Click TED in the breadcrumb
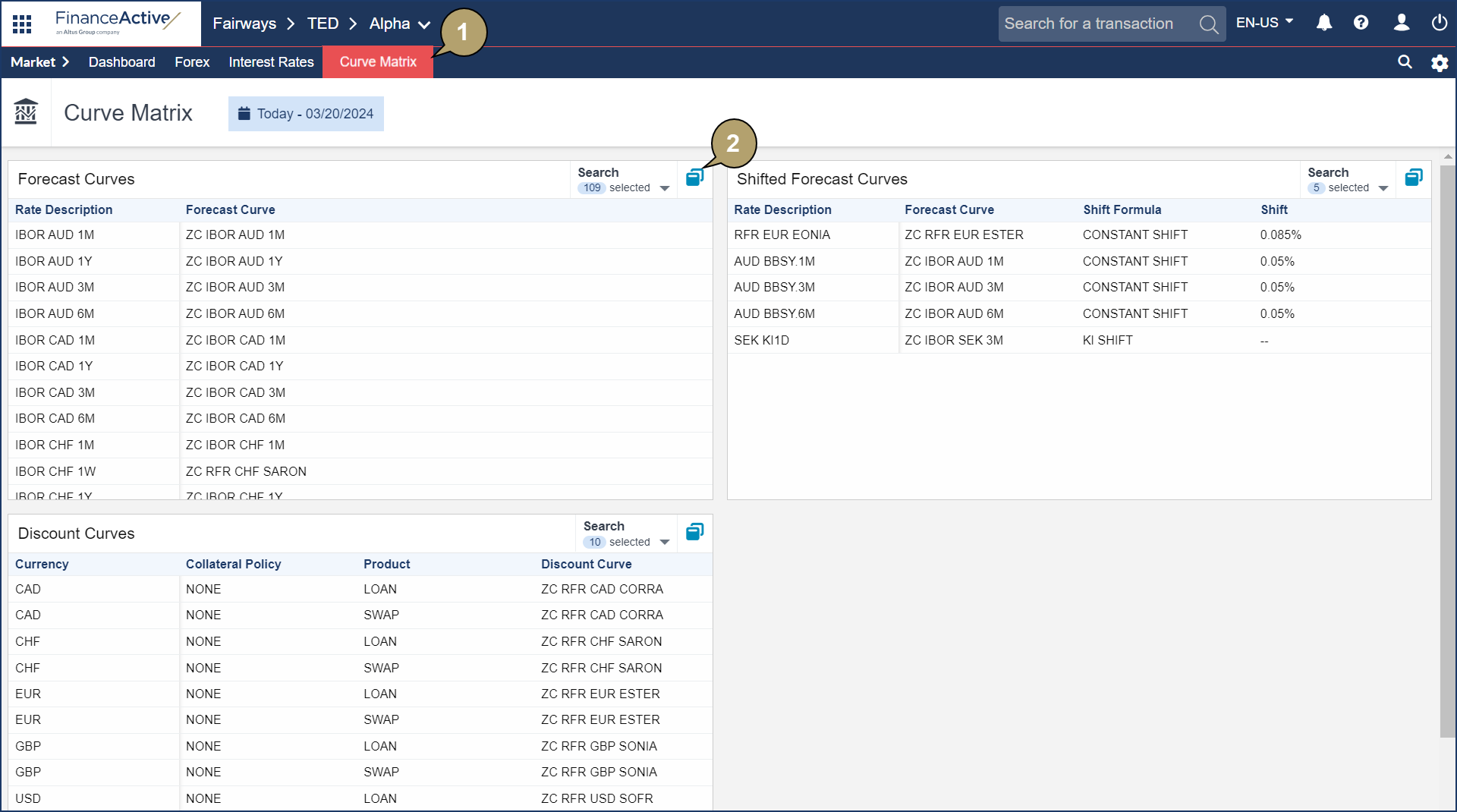 tap(323, 24)
